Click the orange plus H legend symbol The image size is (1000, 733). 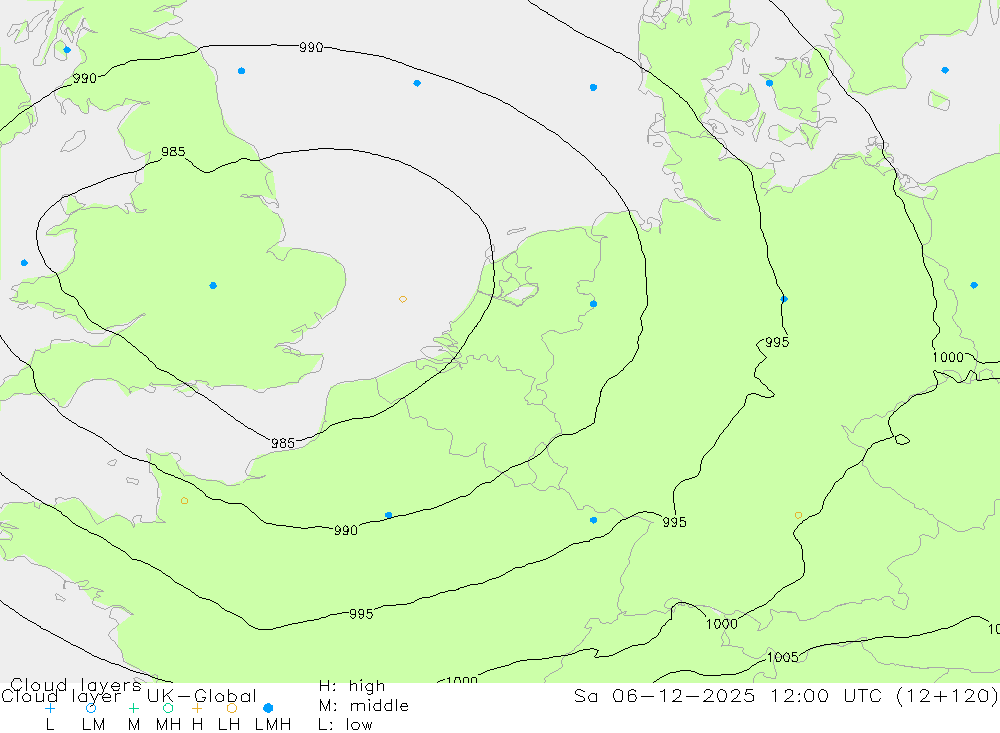point(197,708)
